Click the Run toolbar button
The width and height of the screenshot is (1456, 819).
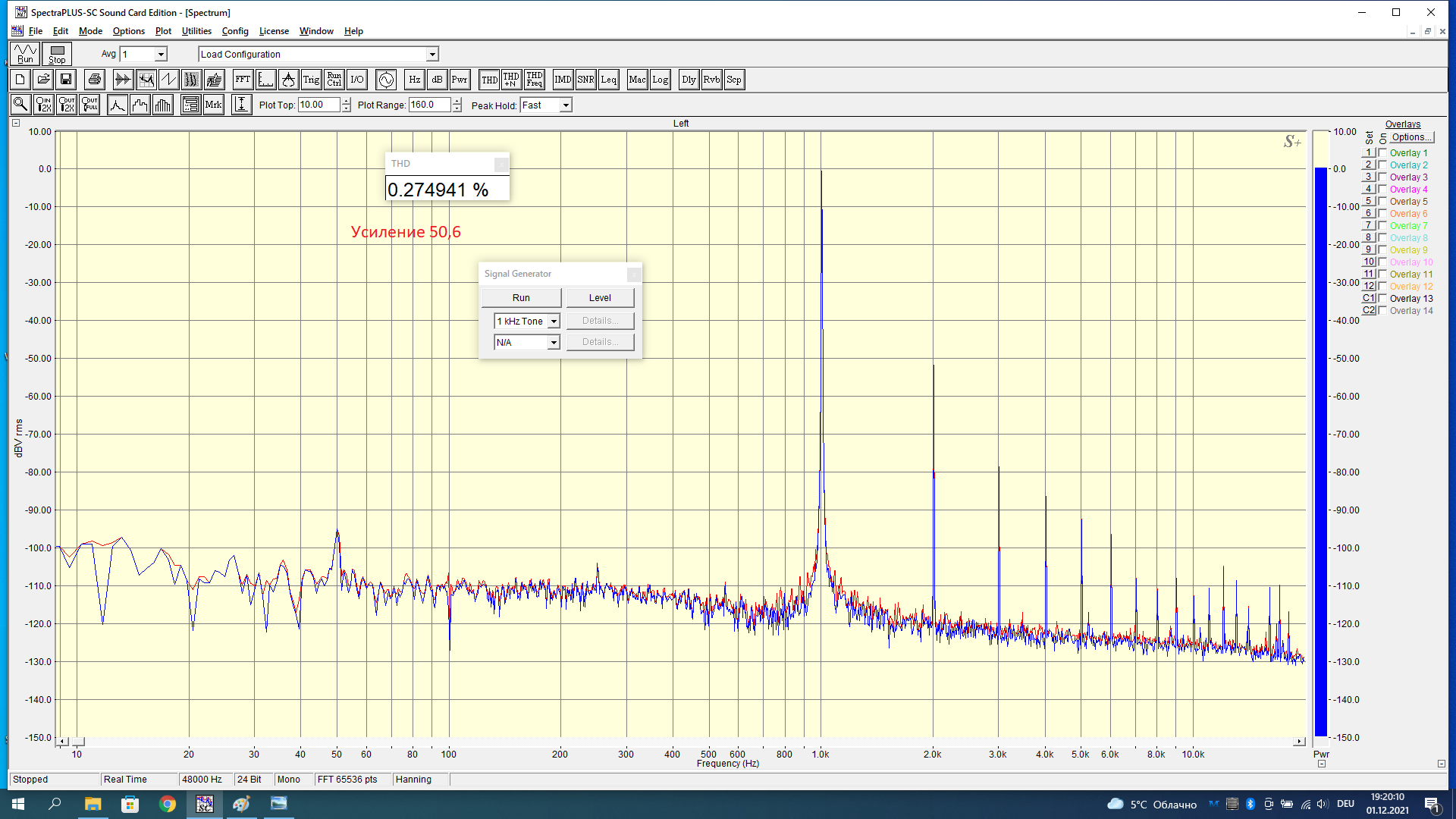25,54
